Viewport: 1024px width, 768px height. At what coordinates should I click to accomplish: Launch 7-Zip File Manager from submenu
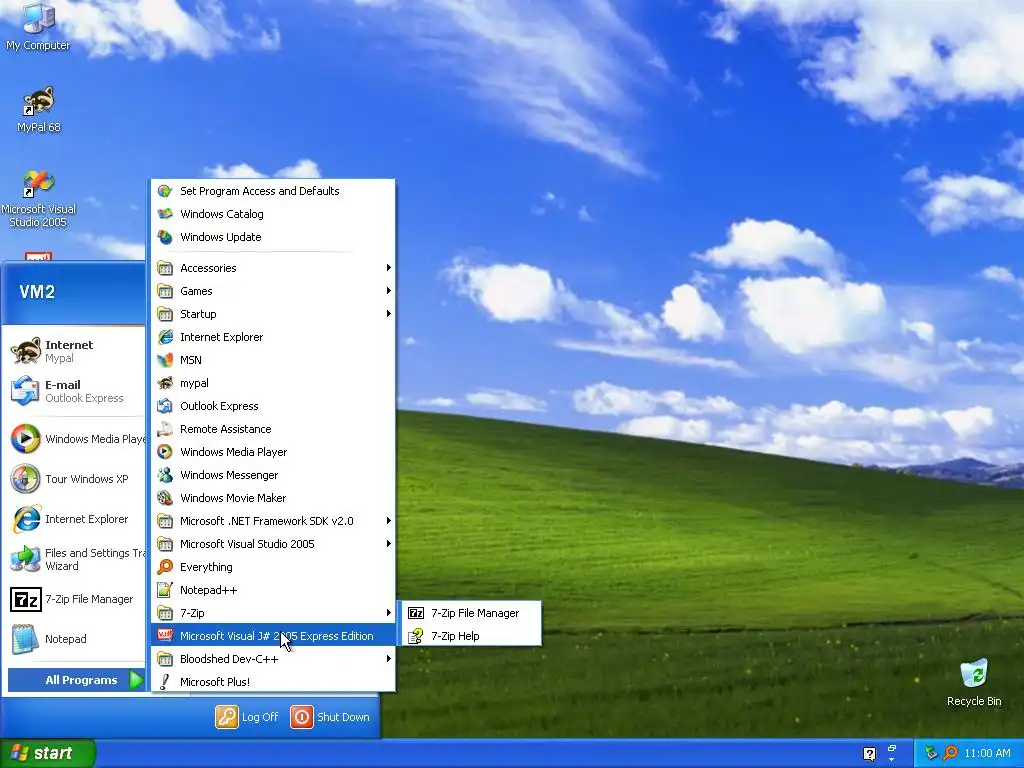coord(472,613)
